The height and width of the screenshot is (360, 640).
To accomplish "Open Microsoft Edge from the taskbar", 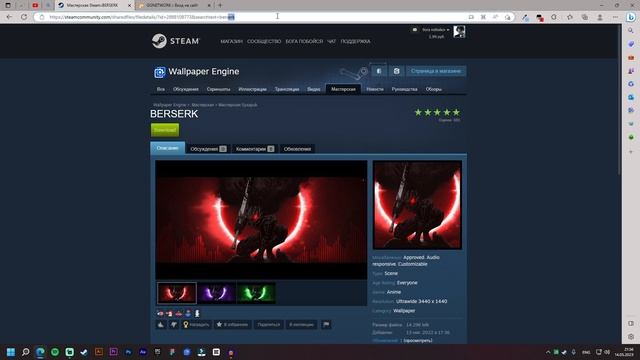I will coord(40,352).
